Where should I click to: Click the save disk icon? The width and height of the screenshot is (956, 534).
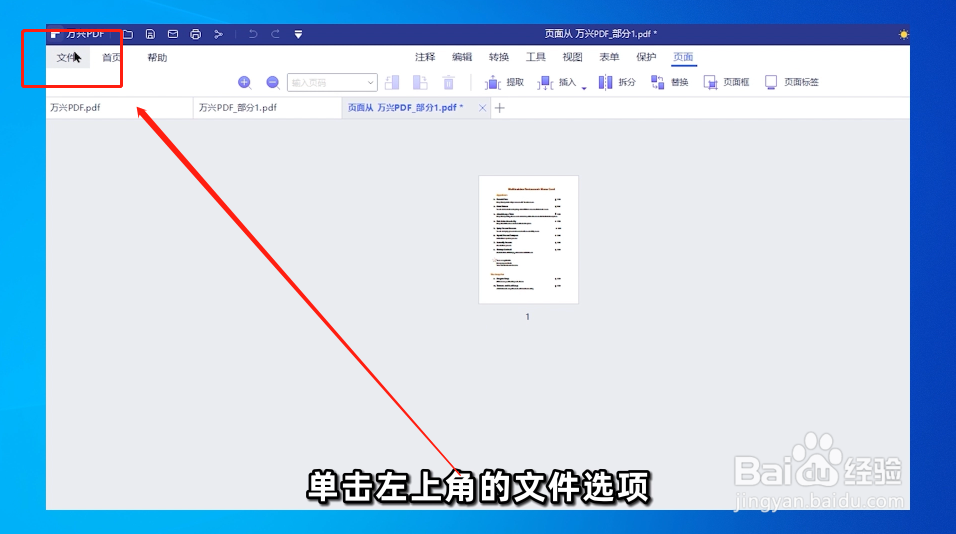(x=150, y=34)
